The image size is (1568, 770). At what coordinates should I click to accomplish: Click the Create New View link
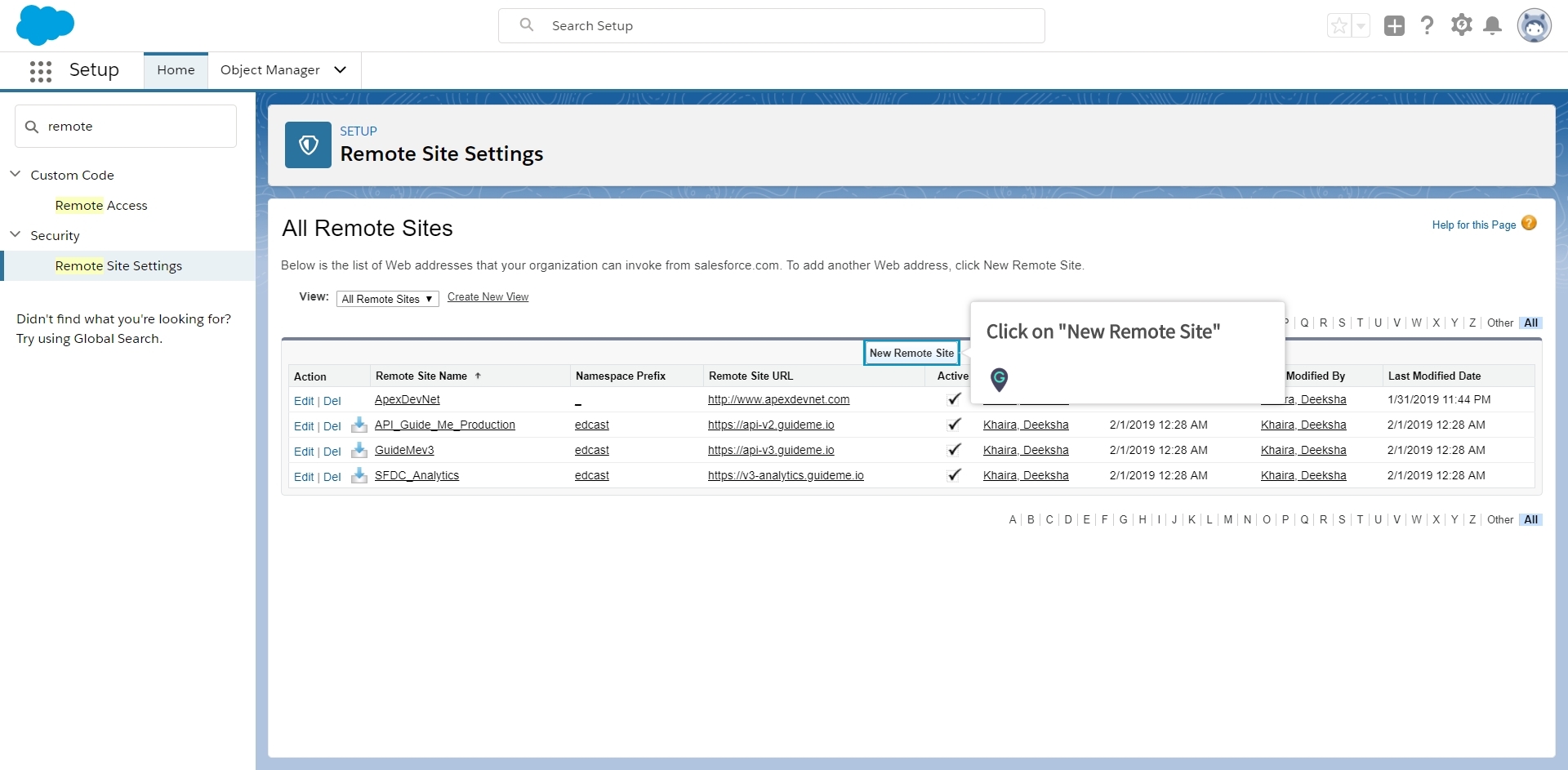pos(488,297)
